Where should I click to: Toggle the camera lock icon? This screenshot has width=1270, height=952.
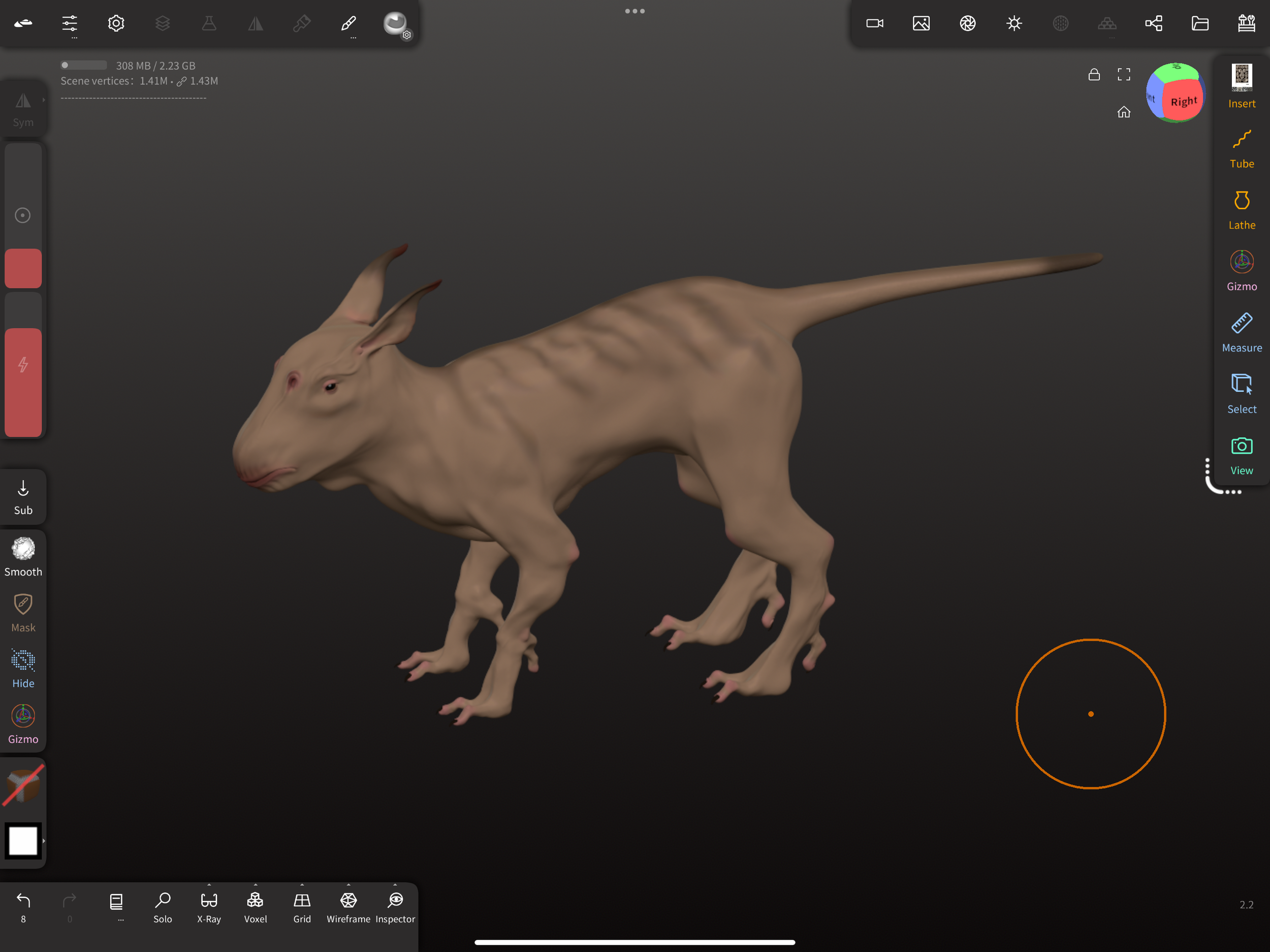1094,75
